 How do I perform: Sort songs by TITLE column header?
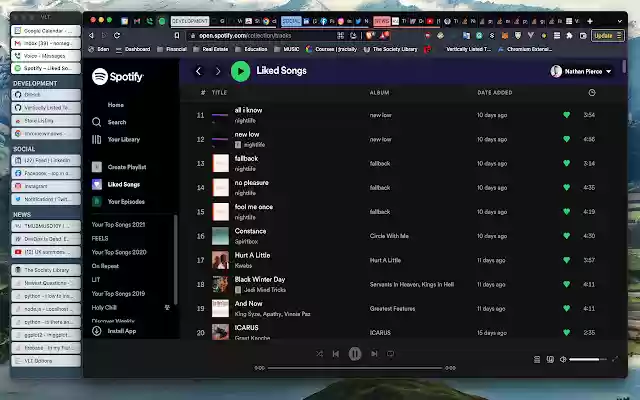219,93
